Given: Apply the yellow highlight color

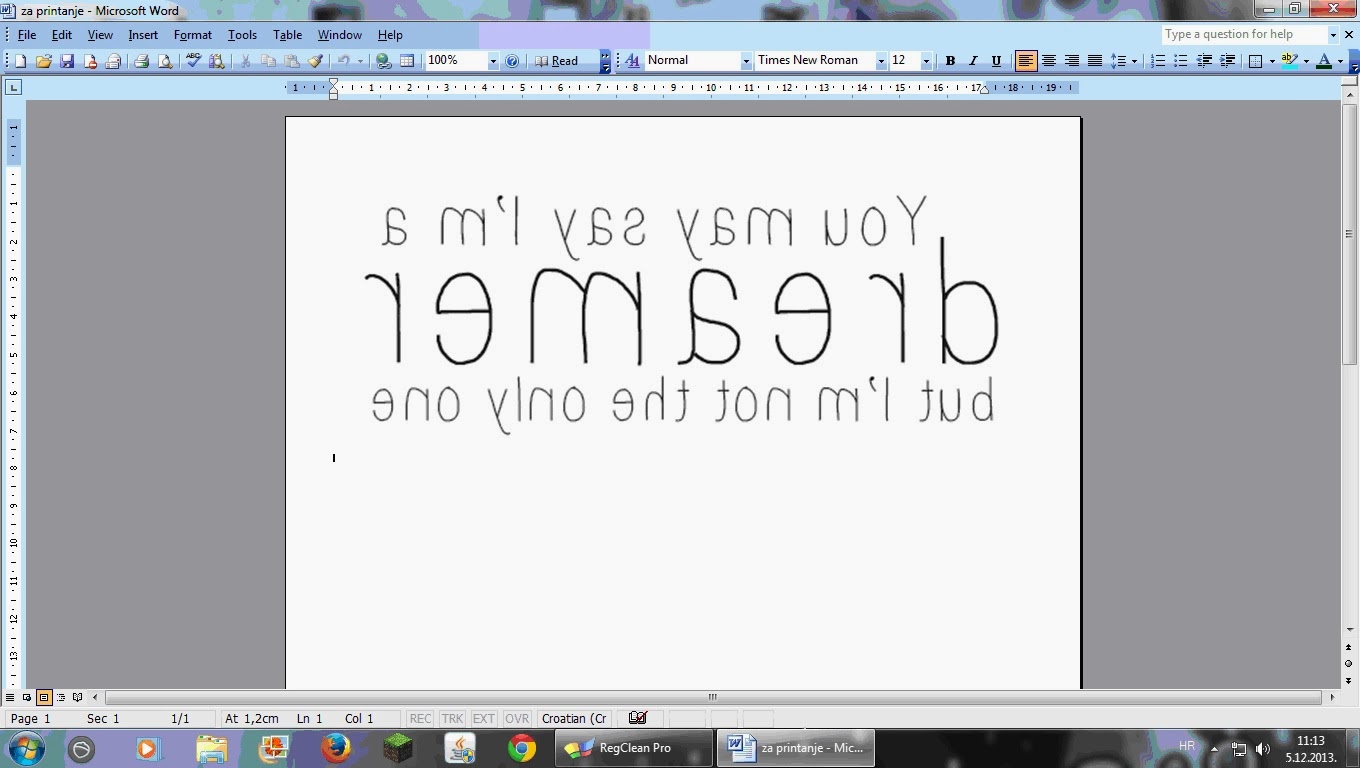Looking at the screenshot, I should click(x=1289, y=61).
